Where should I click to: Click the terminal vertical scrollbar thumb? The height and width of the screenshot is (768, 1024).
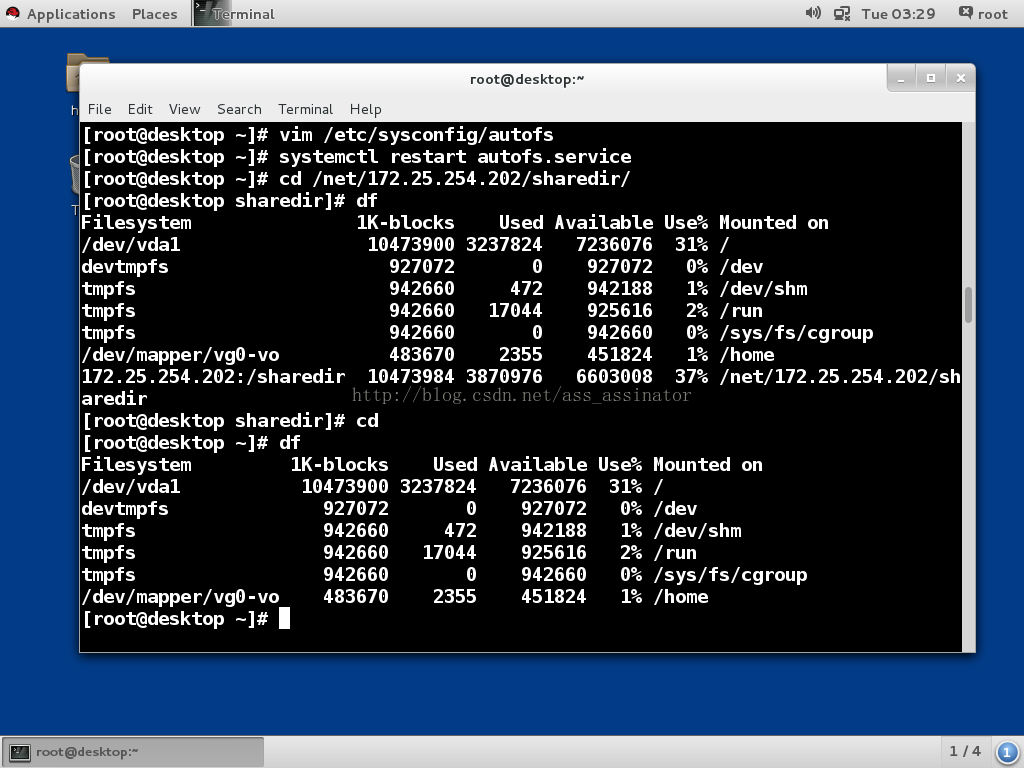(x=968, y=304)
